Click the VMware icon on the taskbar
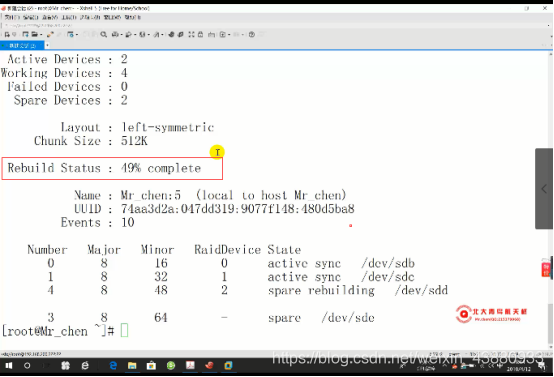Viewport: 554px width, 377px height. [228, 365]
